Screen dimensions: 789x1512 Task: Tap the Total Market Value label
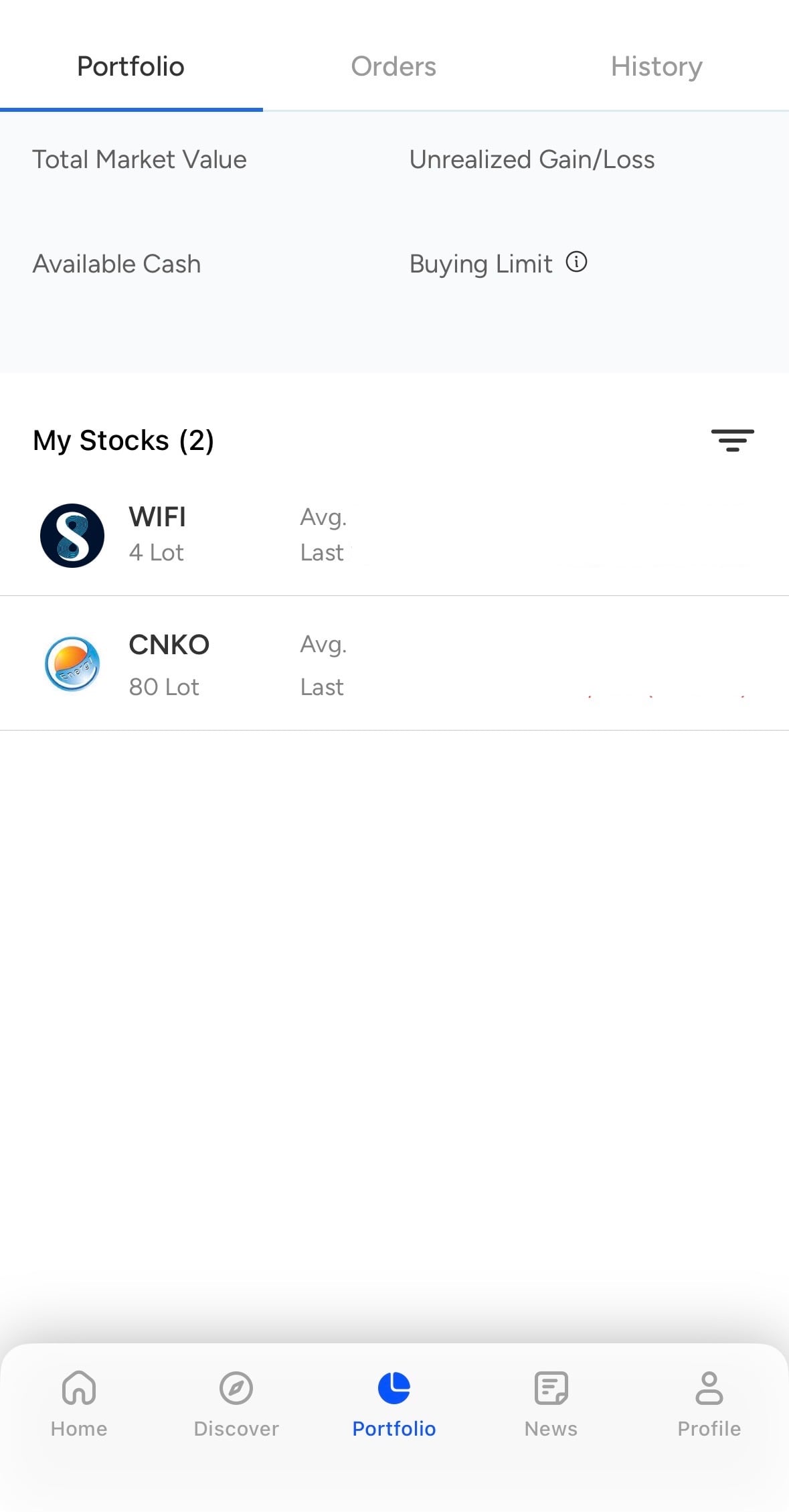coord(139,159)
